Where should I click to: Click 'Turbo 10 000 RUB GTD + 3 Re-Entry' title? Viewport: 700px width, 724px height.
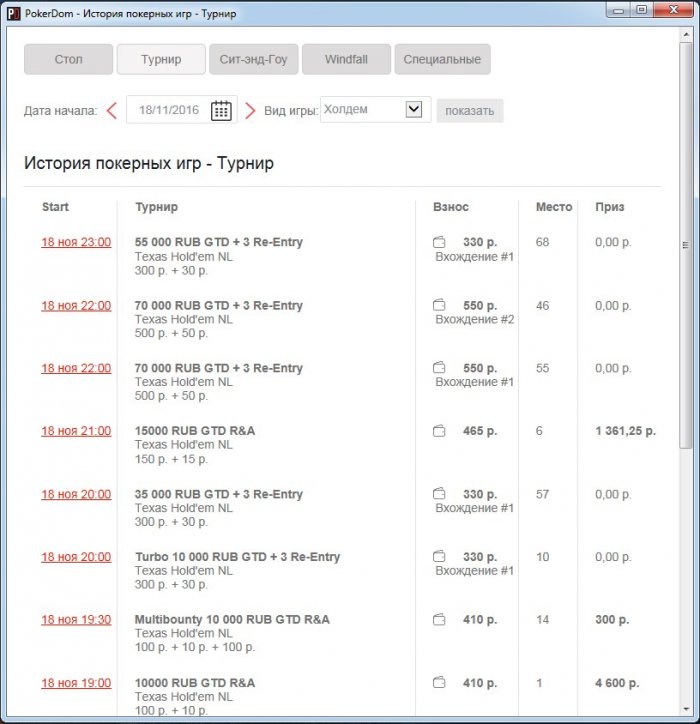pos(237,557)
